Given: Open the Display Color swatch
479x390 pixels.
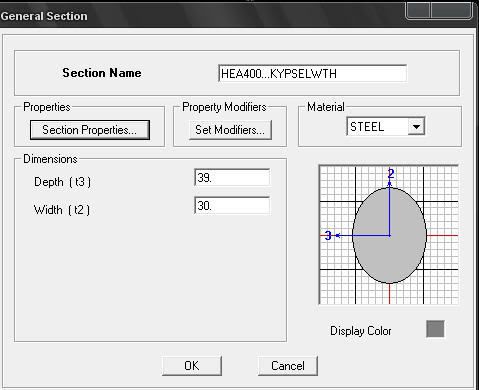Looking at the screenshot, I should tap(435, 329).
